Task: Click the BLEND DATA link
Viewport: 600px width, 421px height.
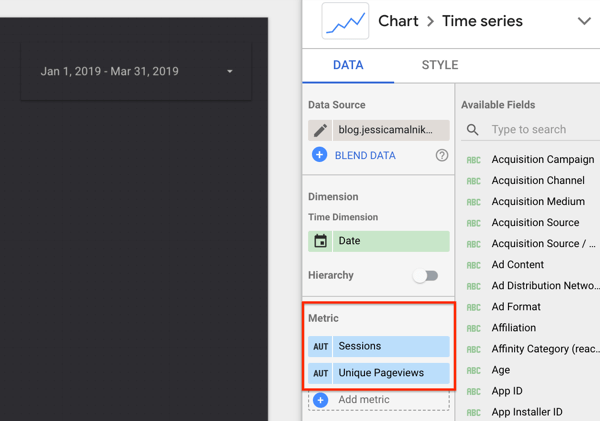Action: tap(365, 155)
